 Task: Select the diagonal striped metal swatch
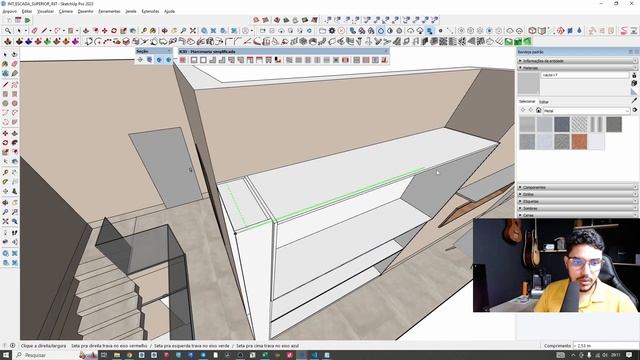(579, 124)
